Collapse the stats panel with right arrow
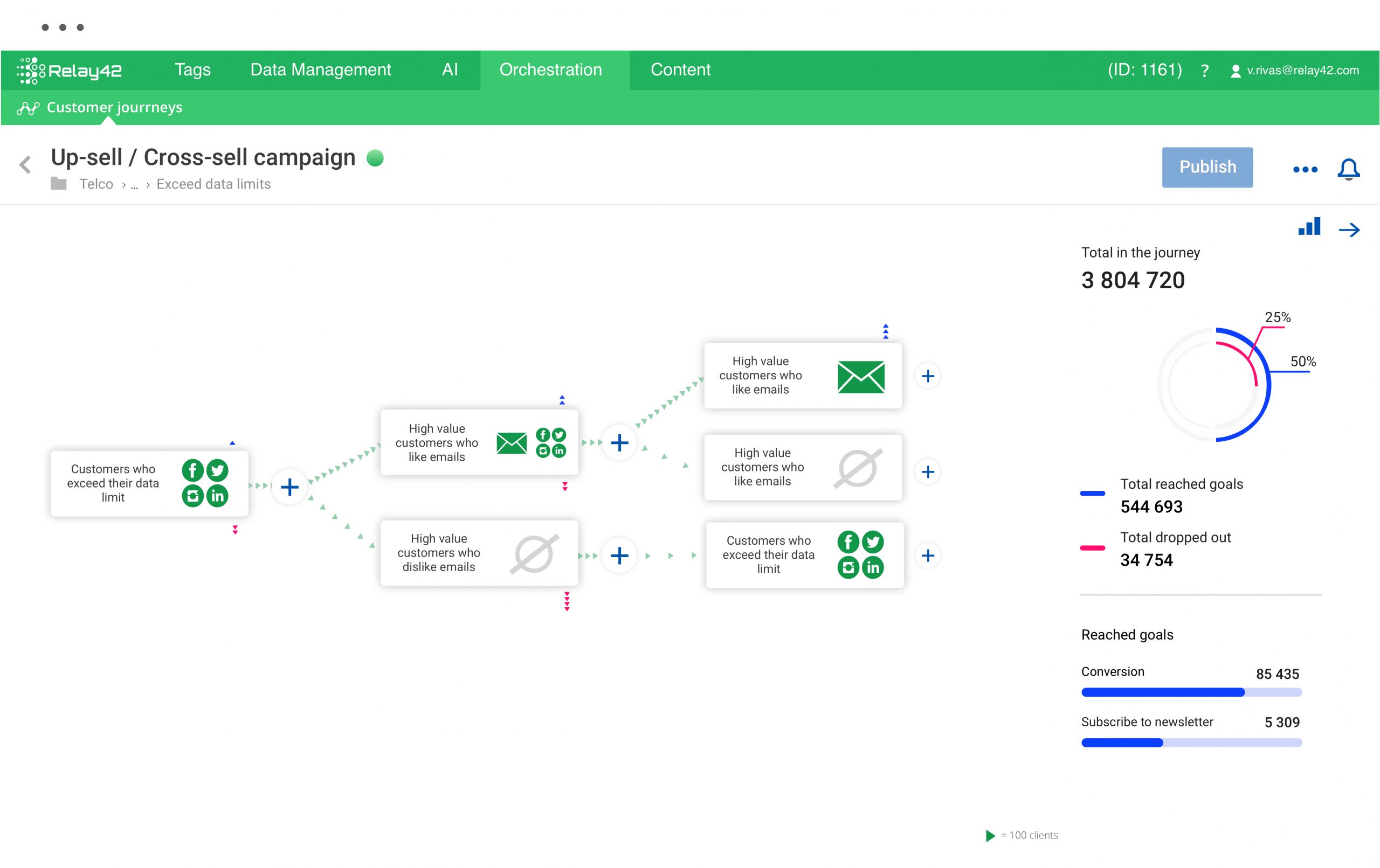 coord(1349,230)
